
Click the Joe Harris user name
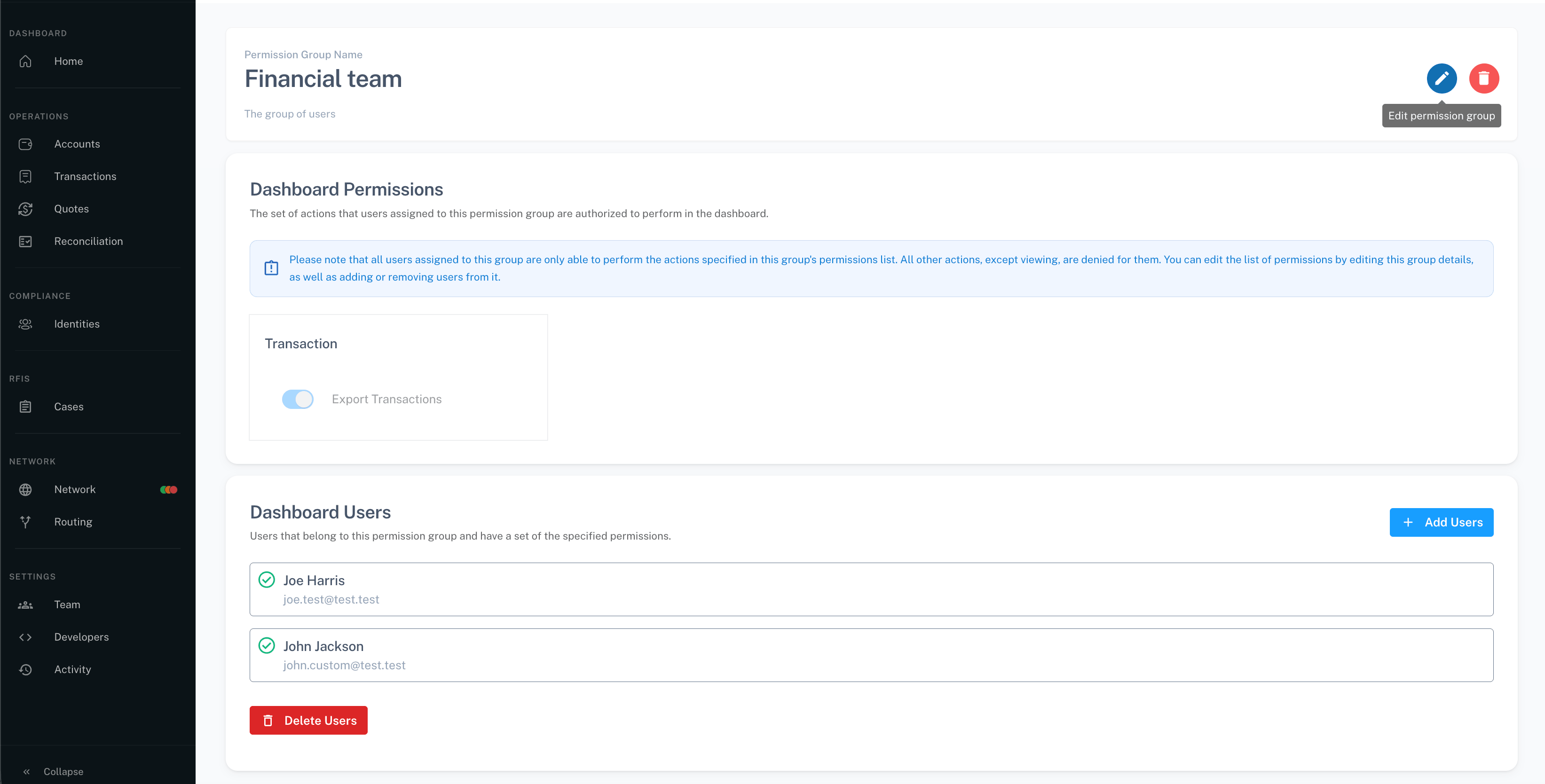[314, 580]
